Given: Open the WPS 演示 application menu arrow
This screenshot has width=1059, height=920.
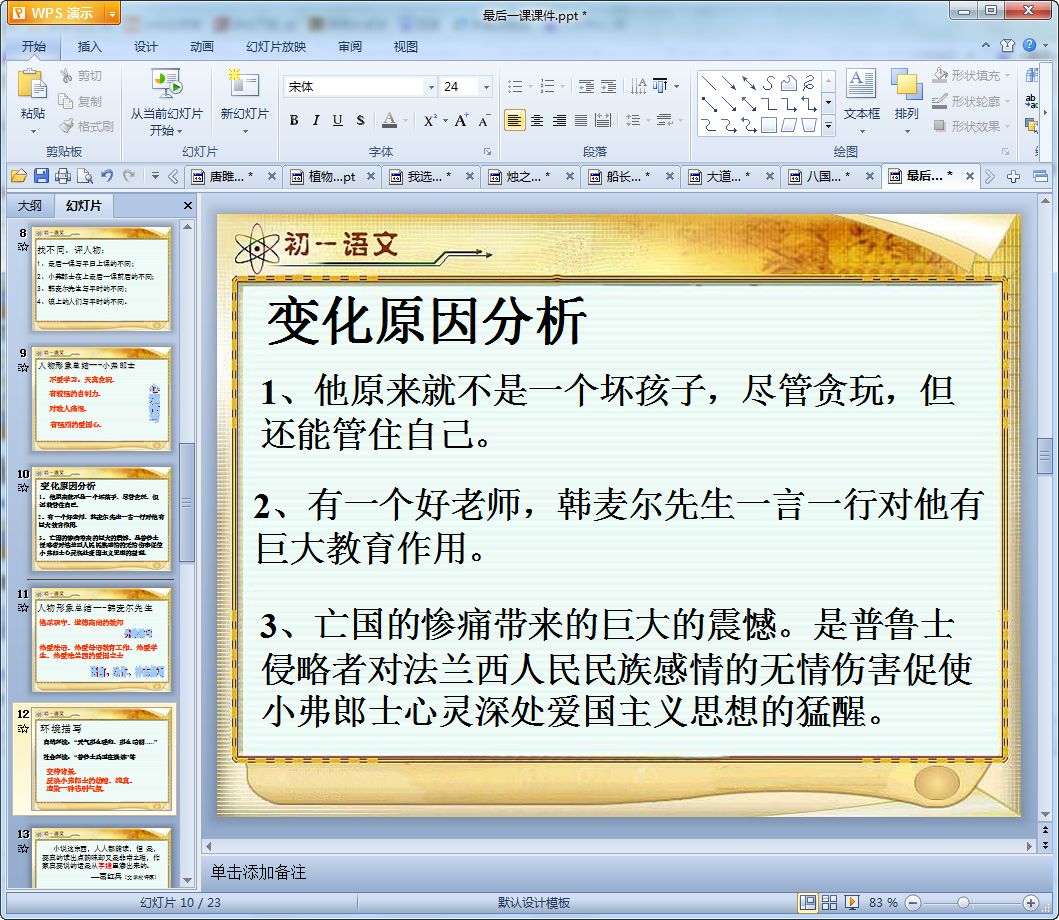Looking at the screenshot, I should pos(113,13).
